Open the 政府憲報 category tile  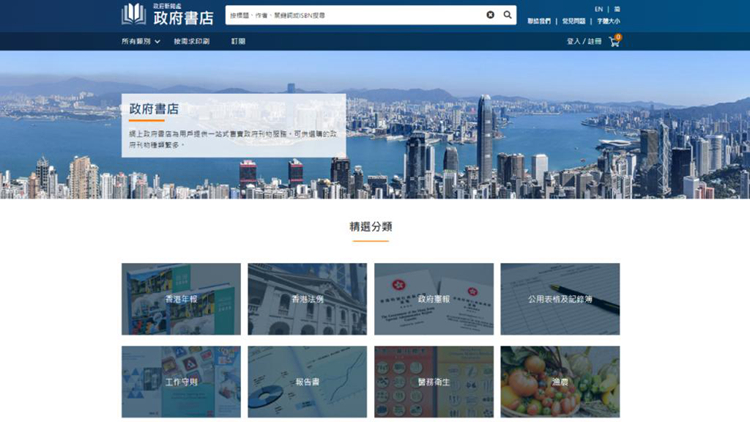pos(434,299)
